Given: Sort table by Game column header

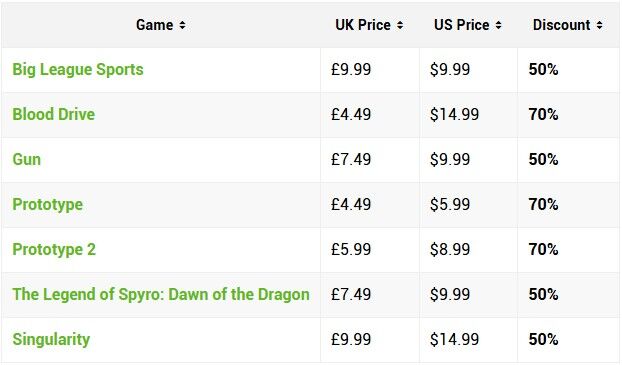Looking at the screenshot, I should click(155, 25).
